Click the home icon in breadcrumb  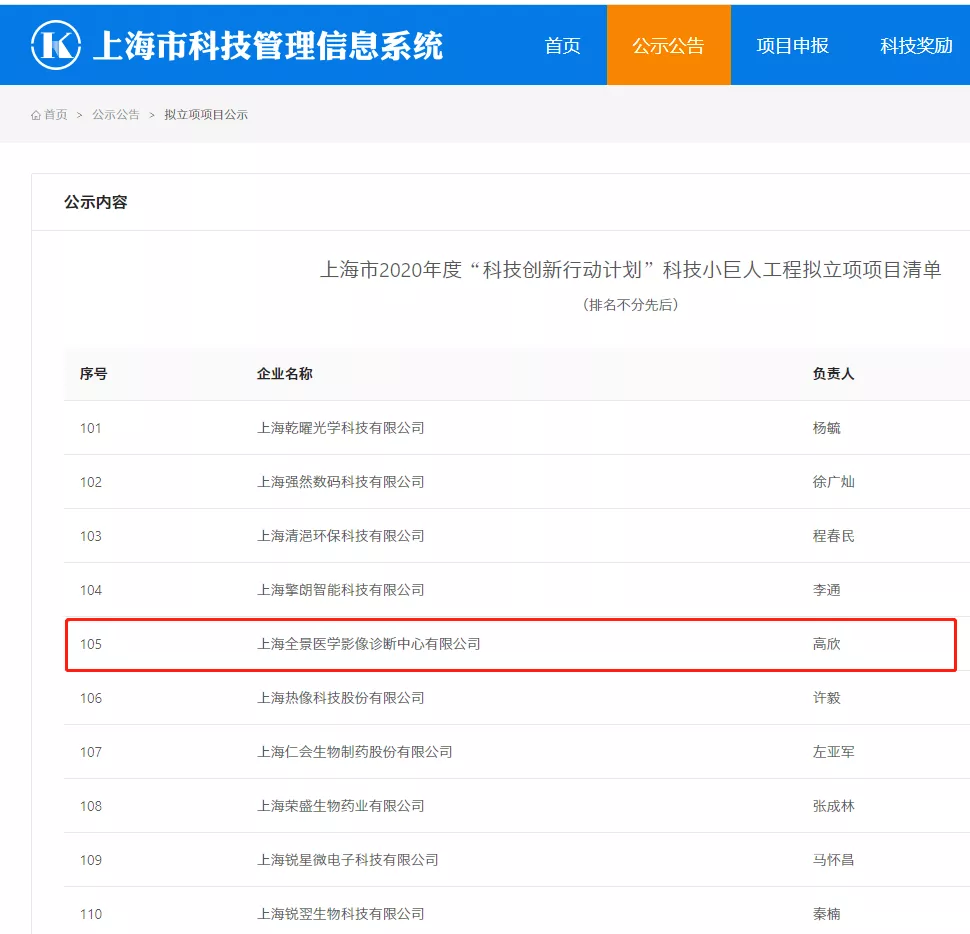36,115
